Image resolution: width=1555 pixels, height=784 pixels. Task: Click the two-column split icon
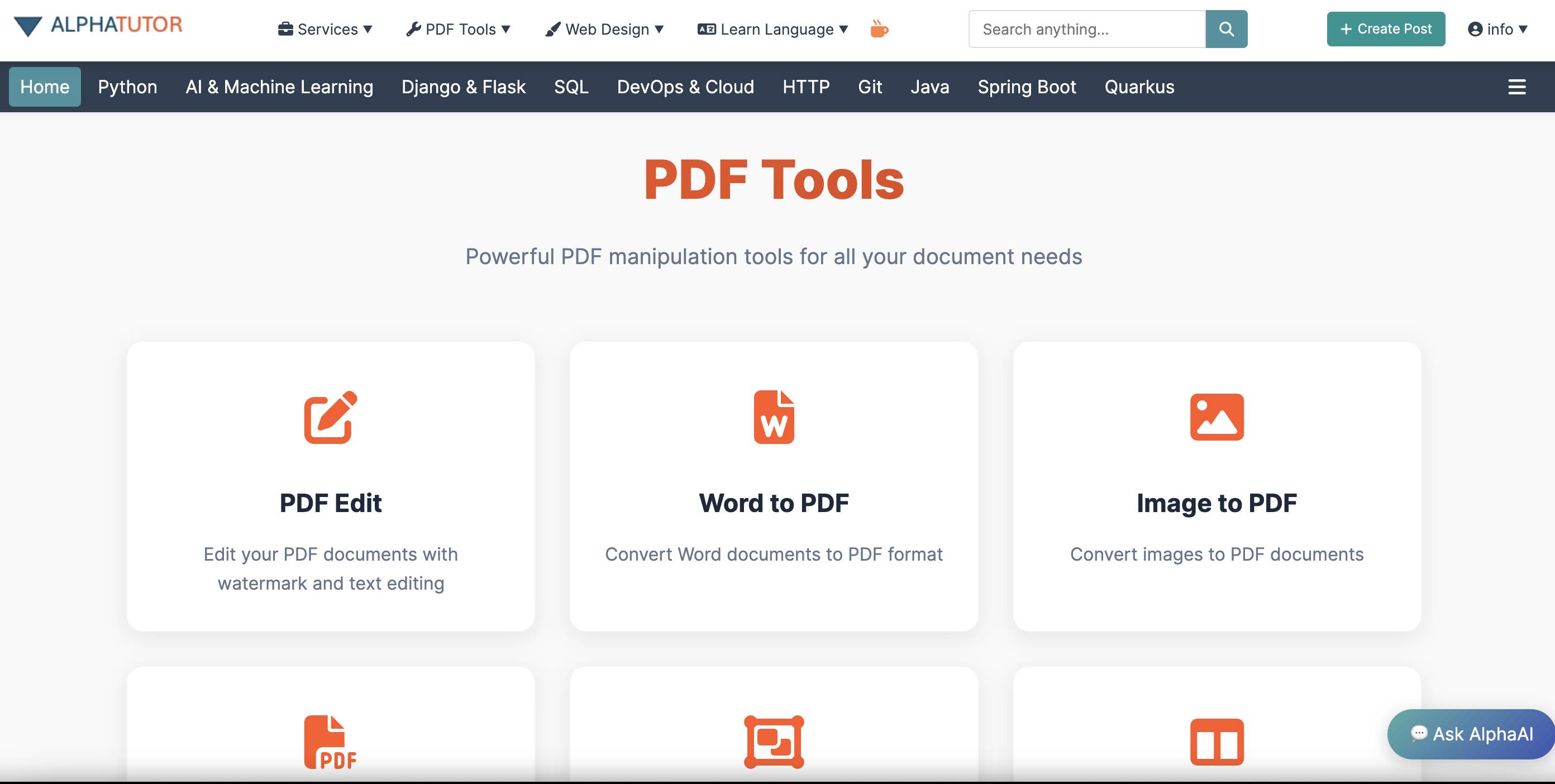(1217, 742)
